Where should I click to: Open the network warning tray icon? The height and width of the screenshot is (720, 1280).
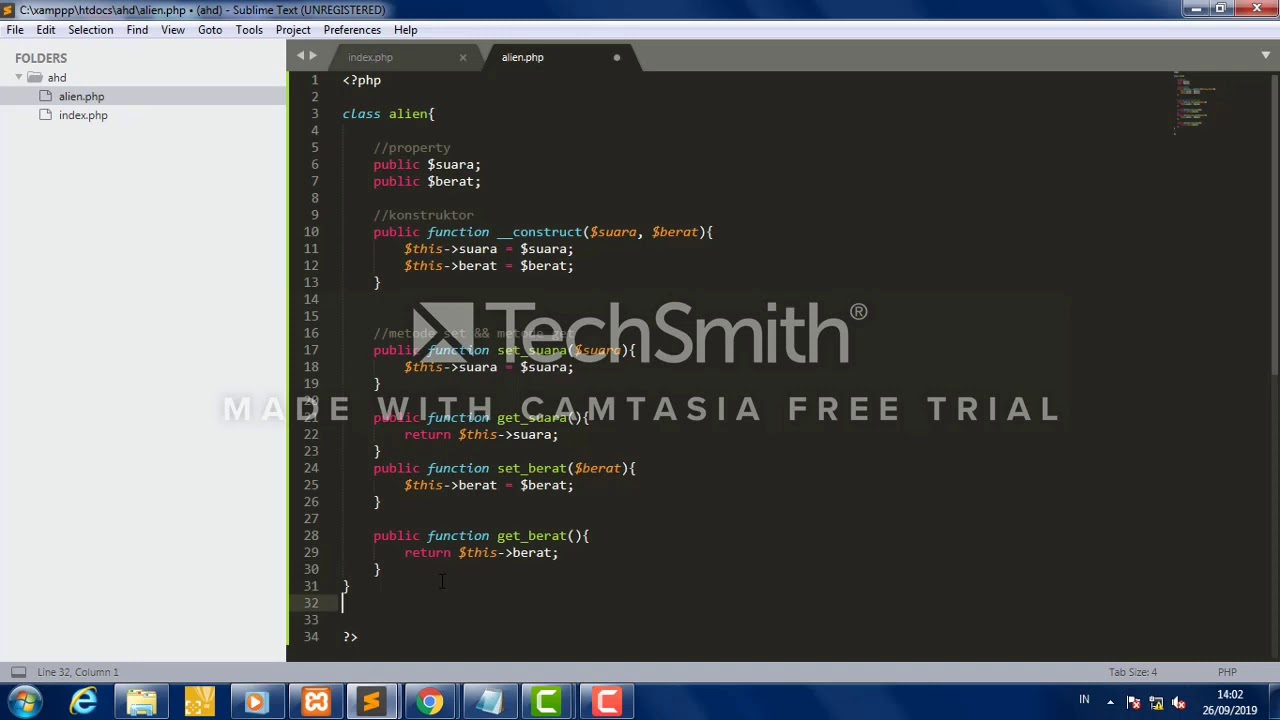[x=1156, y=702]
